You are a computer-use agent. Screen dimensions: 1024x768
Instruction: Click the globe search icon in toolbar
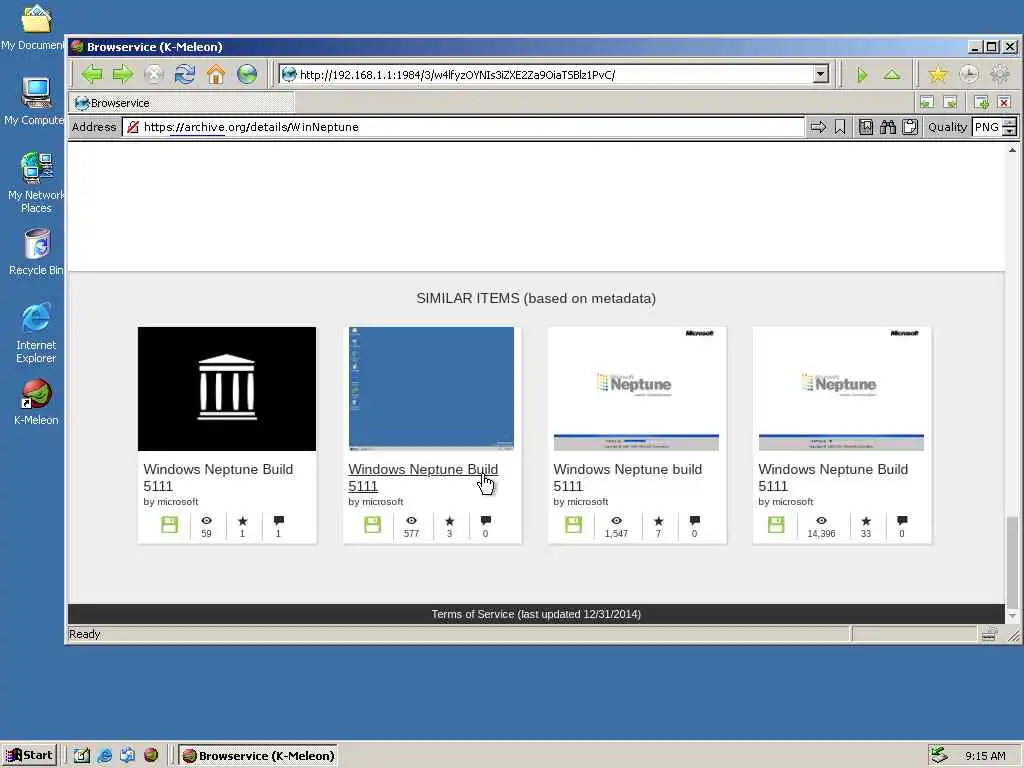coord(247,74)
